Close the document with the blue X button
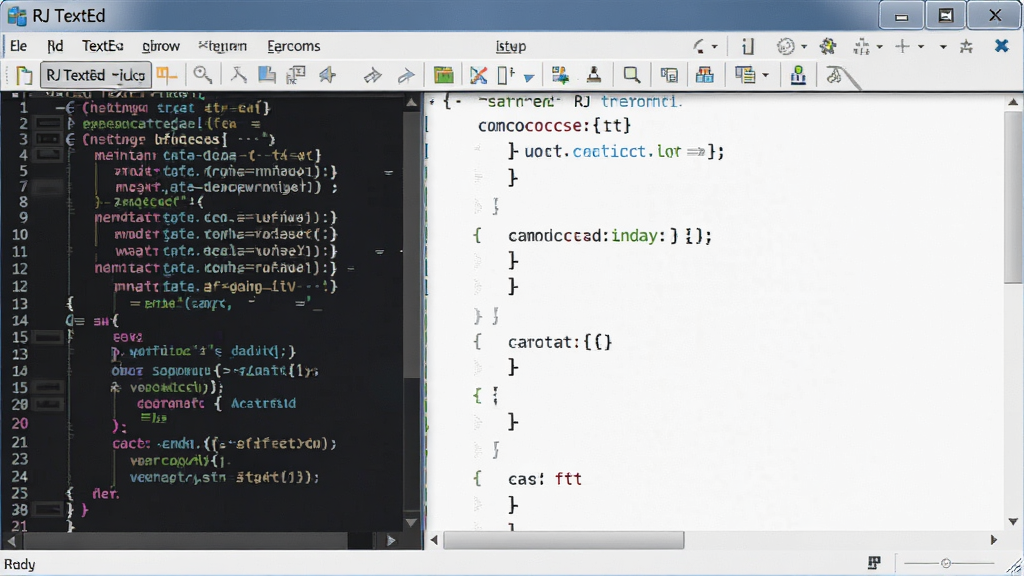 [1001, 46]
